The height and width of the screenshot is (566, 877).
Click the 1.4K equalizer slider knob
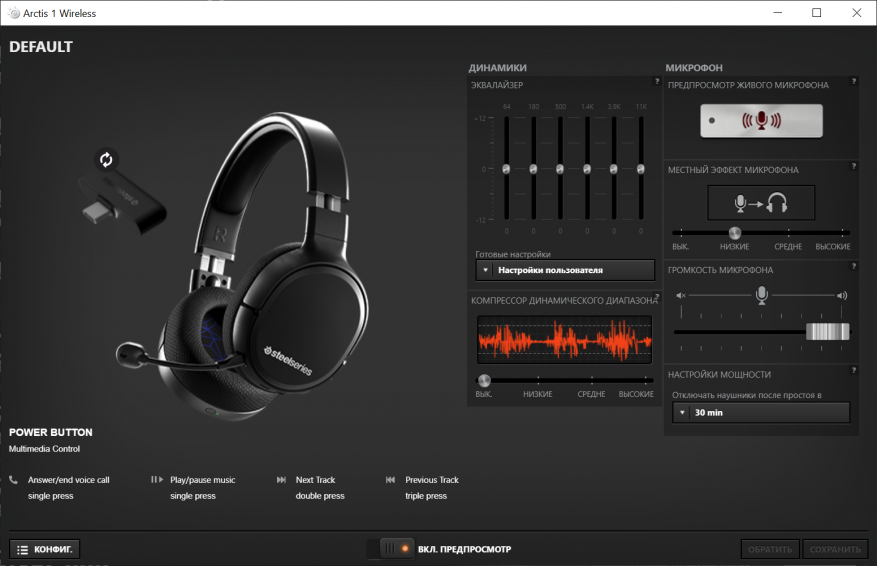pyautogui.click(x=587, y=169)
